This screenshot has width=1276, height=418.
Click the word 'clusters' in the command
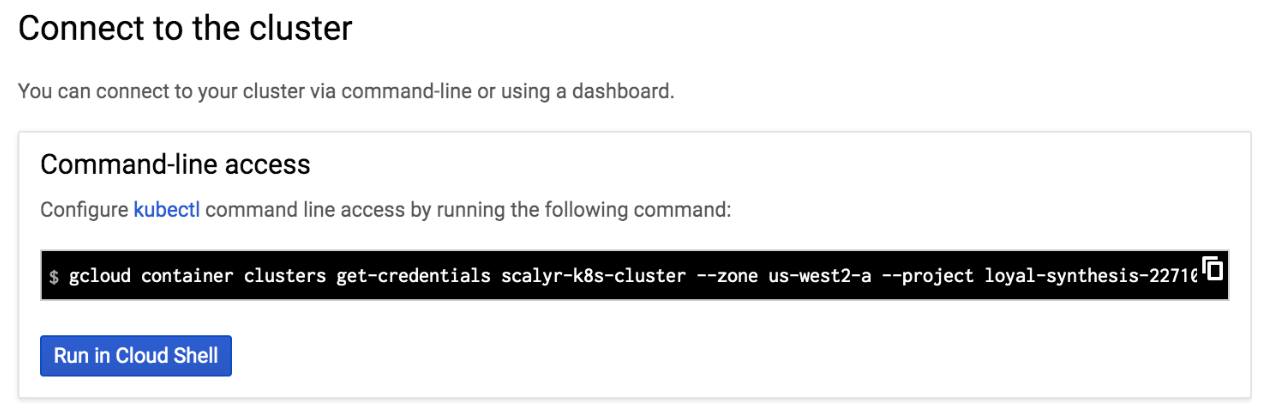[285, 276]
